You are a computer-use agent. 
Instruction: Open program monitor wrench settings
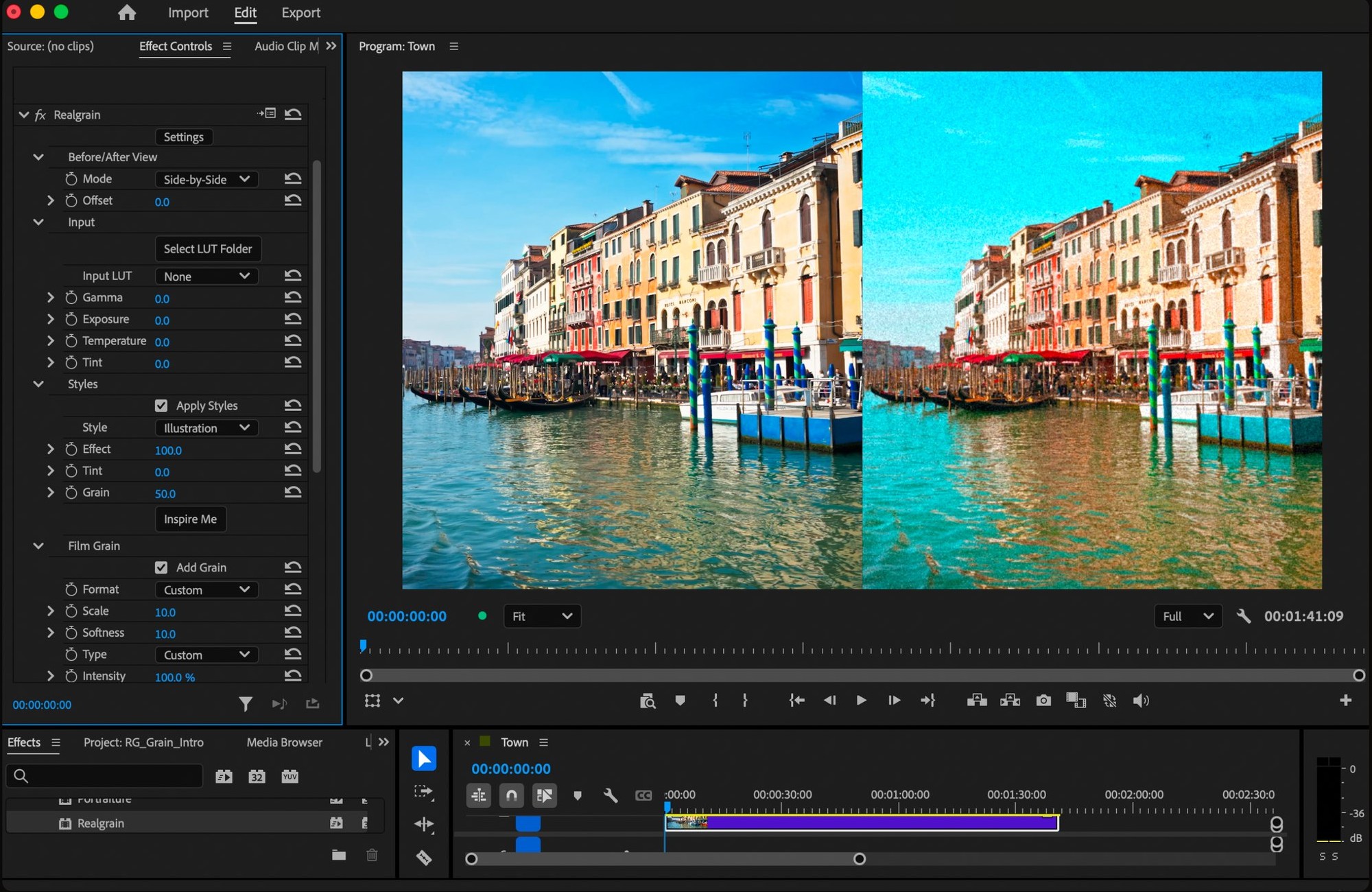(1243, 616)
